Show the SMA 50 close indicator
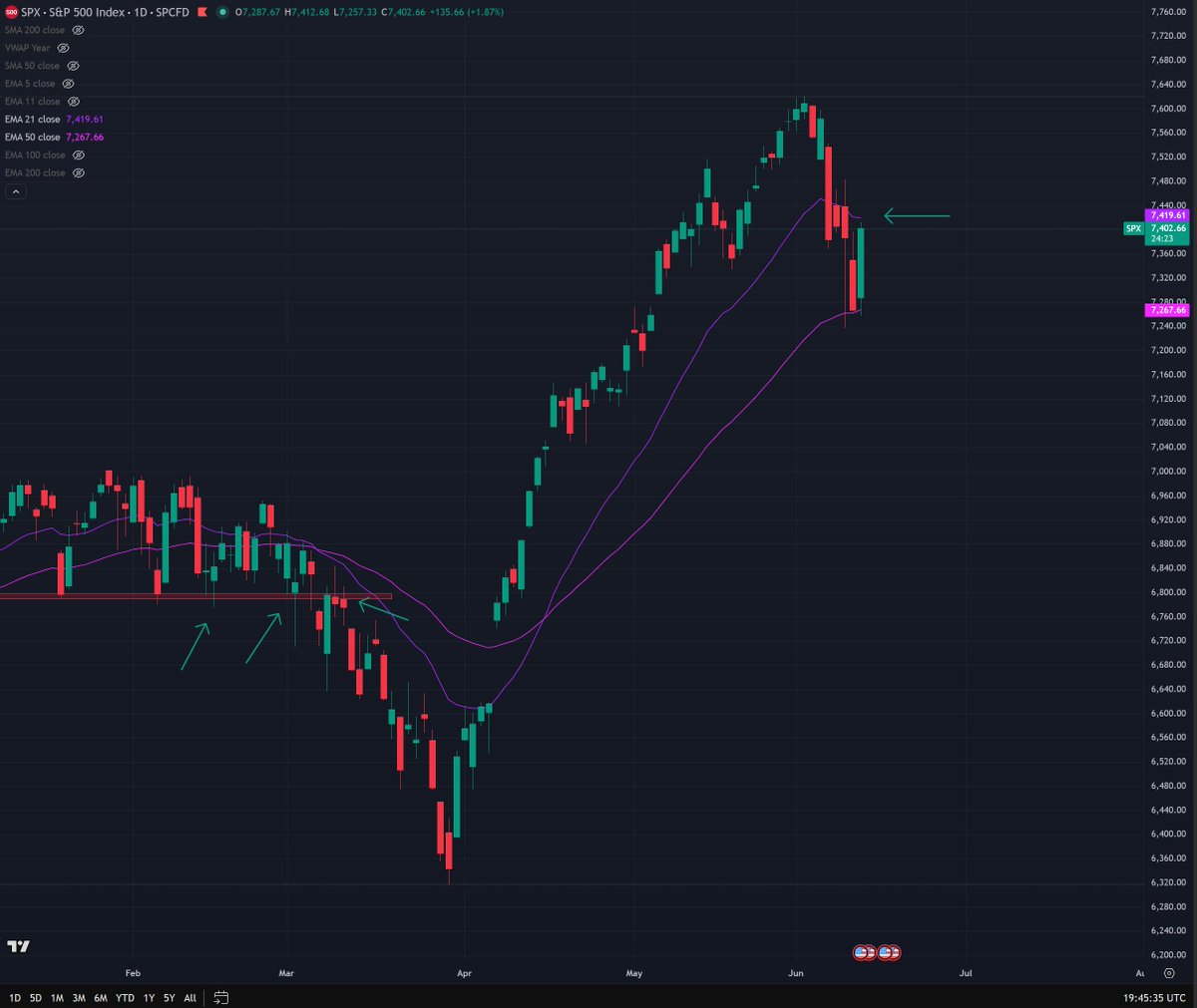Image resolution: width=1197 pixels, height=1008 pixels. (73, 66)
